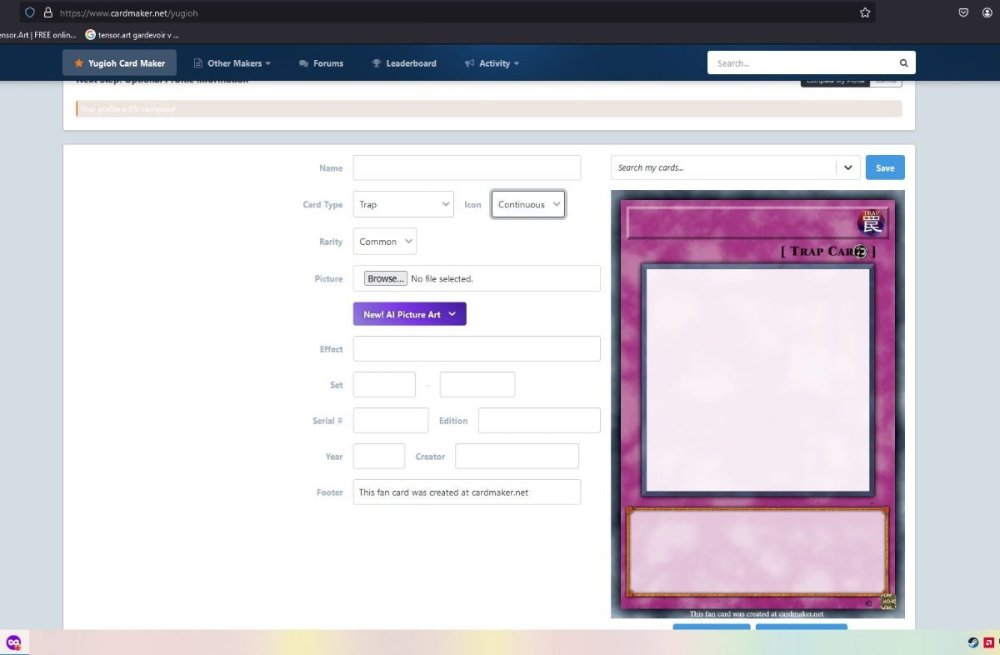1000x655 pixels.
Task: Open the Rarity dropdown set to Common
Action: [x=385, y=242]
